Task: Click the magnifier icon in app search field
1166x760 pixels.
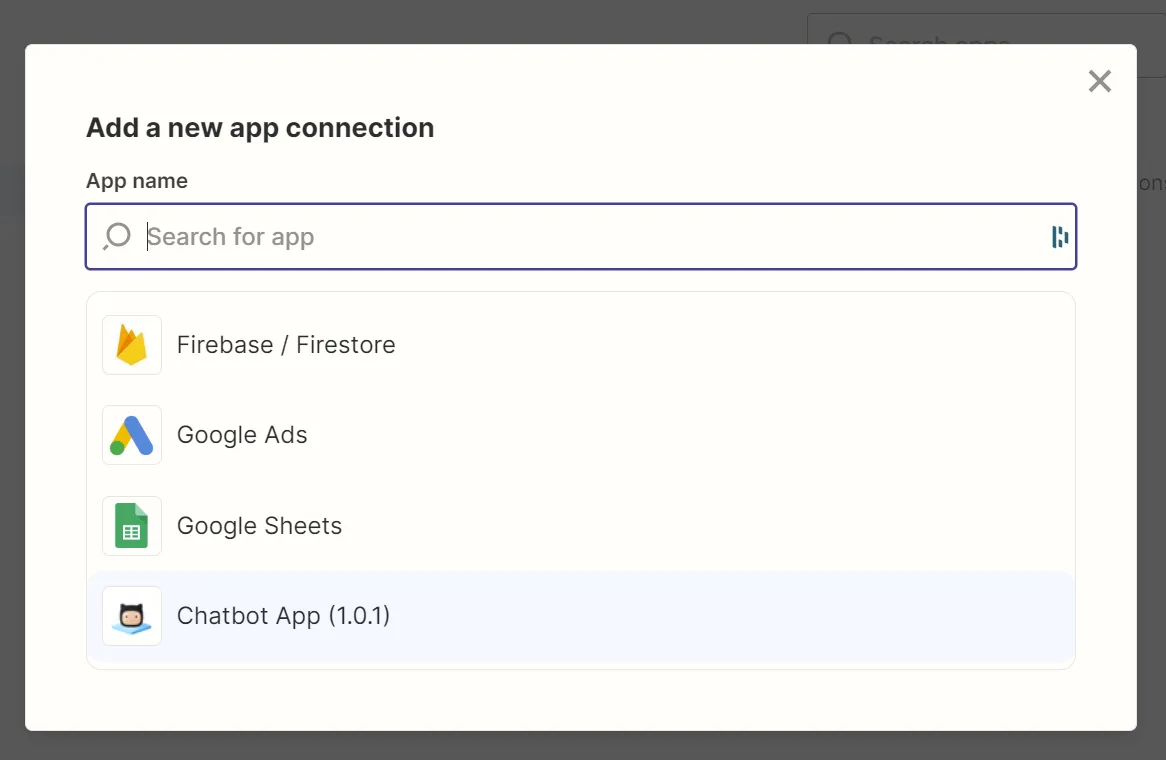Action: (x=117, y=236)
